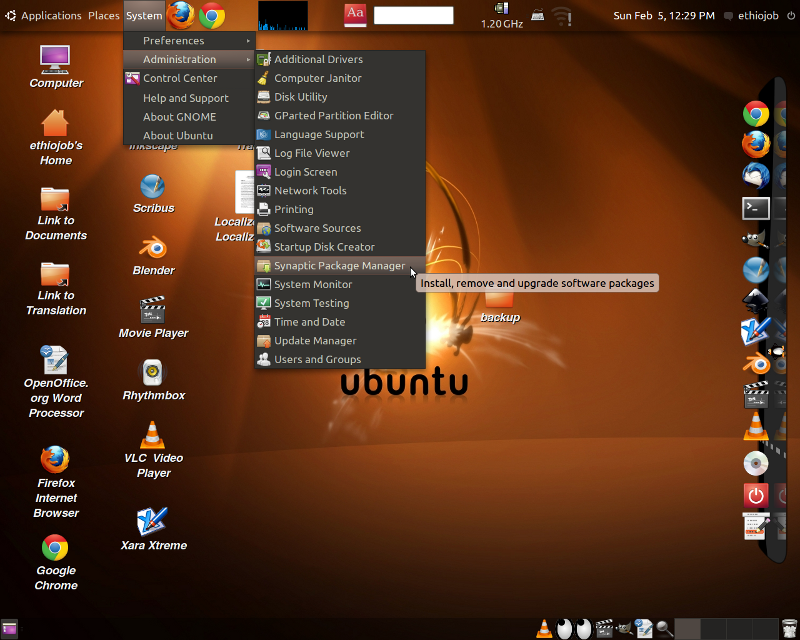Screen dimensions: 800x640
Task: Open ethiojob's Home folder icon
Action: coord(56,138)
